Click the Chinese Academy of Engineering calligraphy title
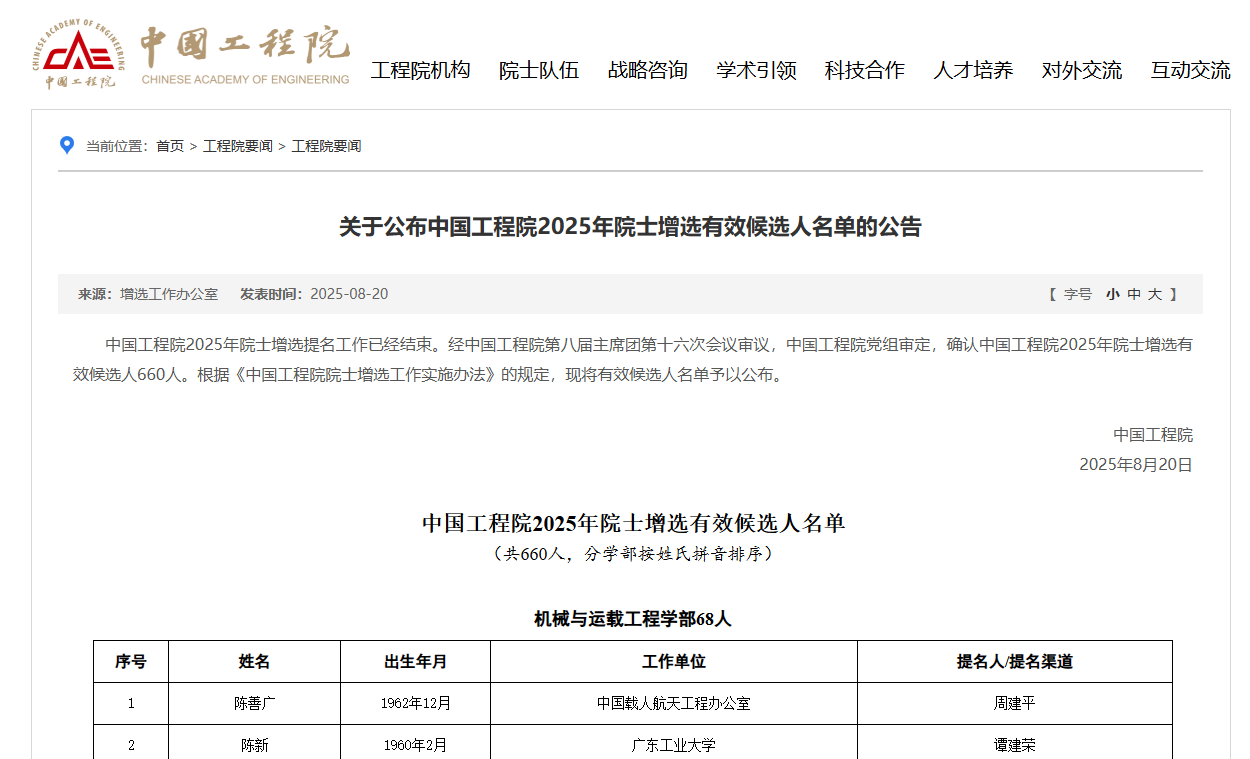The image size is (1250, 759). coord(245,45)
